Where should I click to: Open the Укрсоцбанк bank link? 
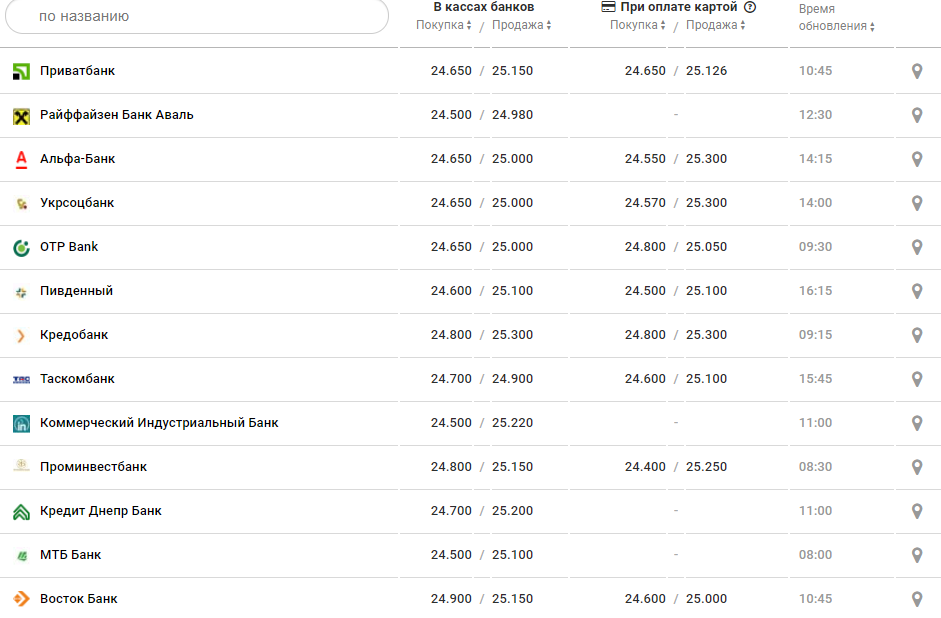coord(77,203)
